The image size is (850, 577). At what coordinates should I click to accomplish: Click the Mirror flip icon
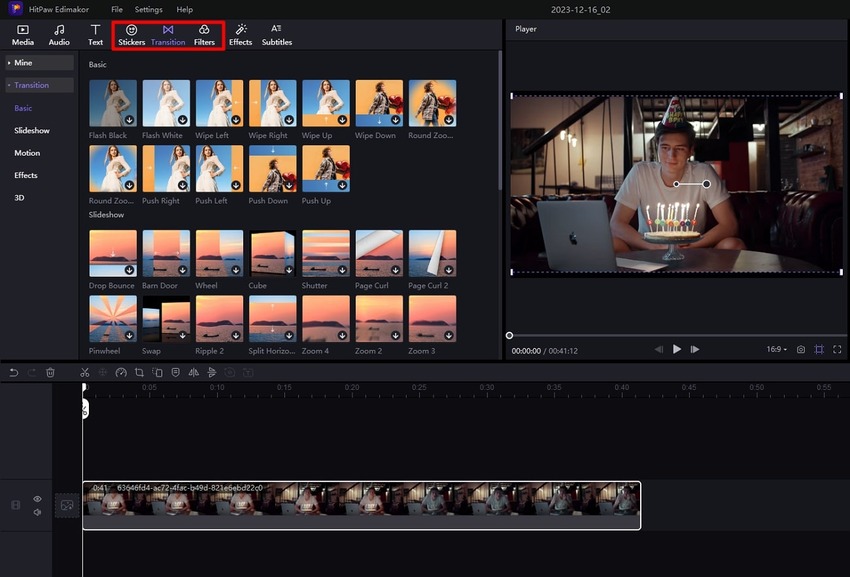coord(194,371)
